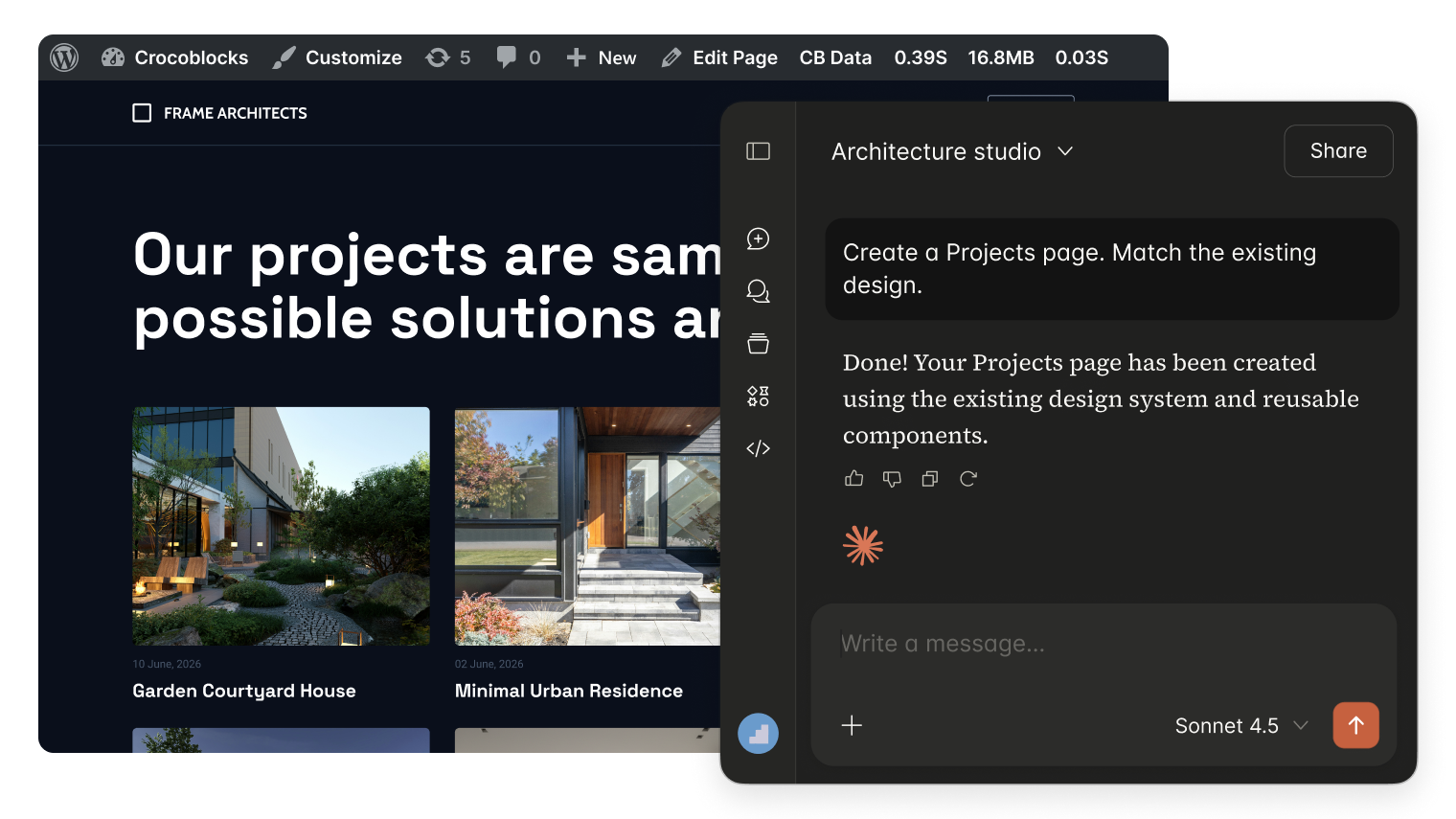Image resolution: width=1456 pixels, height=819 pixels.
Task: Click the 10 June, 2026 date
Action: click(167, 664)
